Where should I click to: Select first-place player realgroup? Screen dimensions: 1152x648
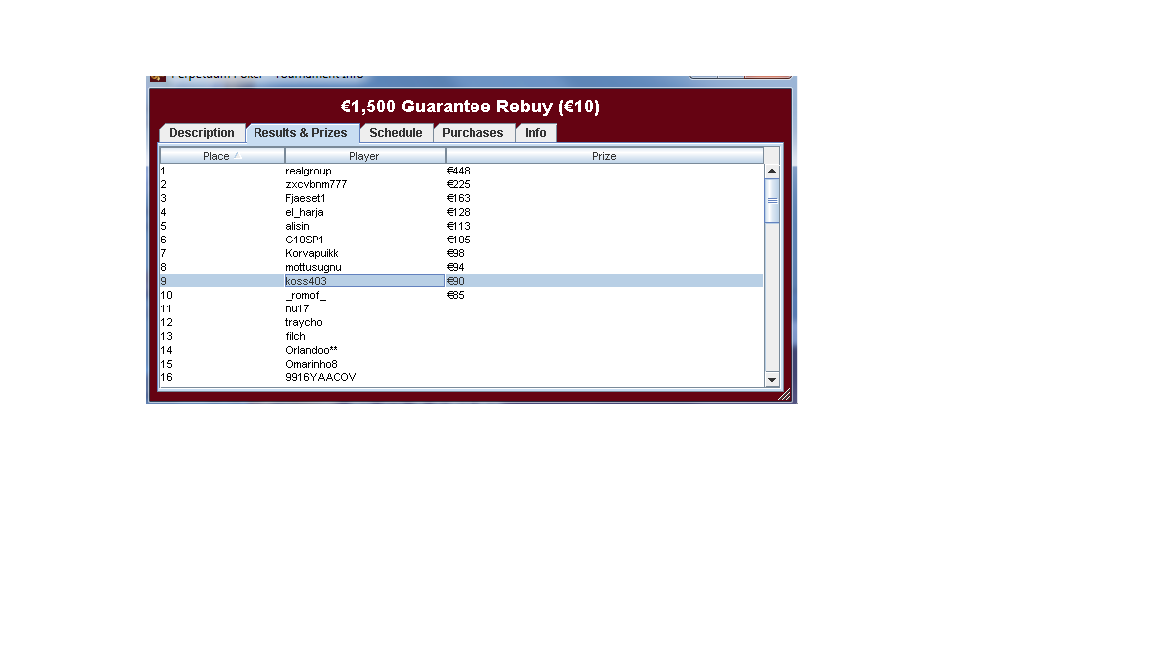(x=308, y=171)
